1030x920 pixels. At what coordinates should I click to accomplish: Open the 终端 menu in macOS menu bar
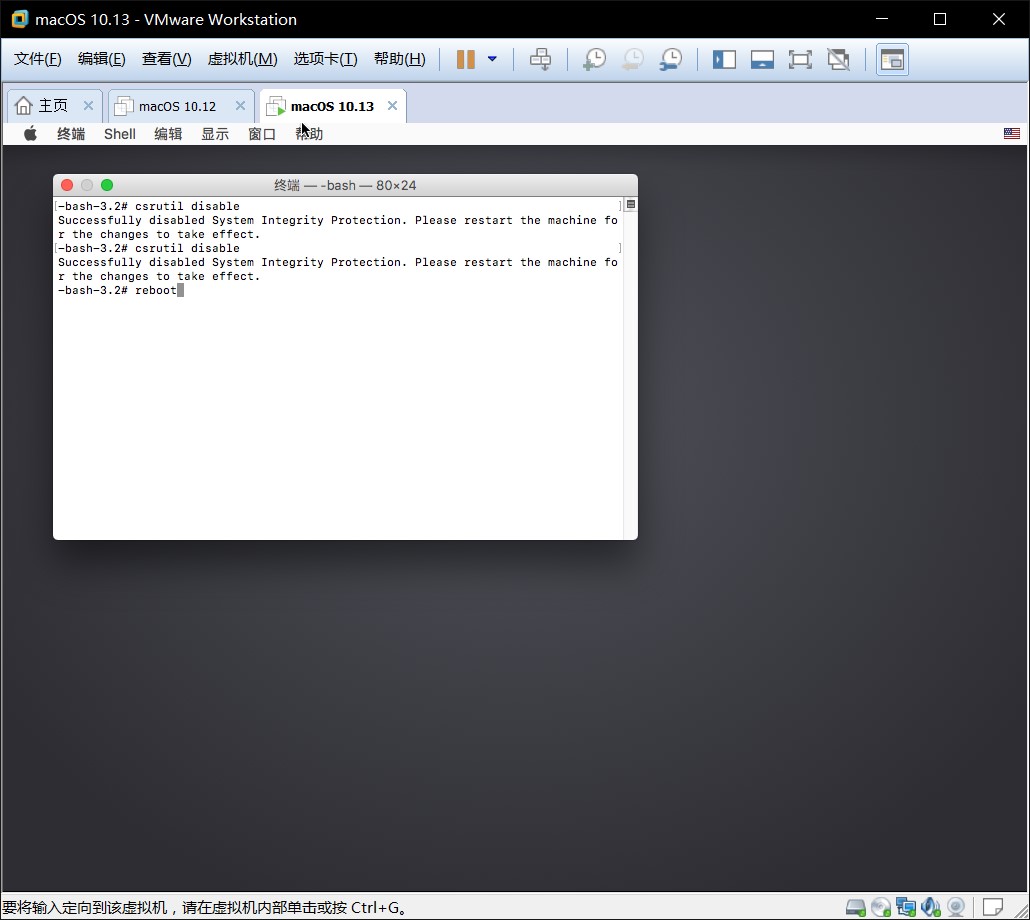click(x=71, y=134)
